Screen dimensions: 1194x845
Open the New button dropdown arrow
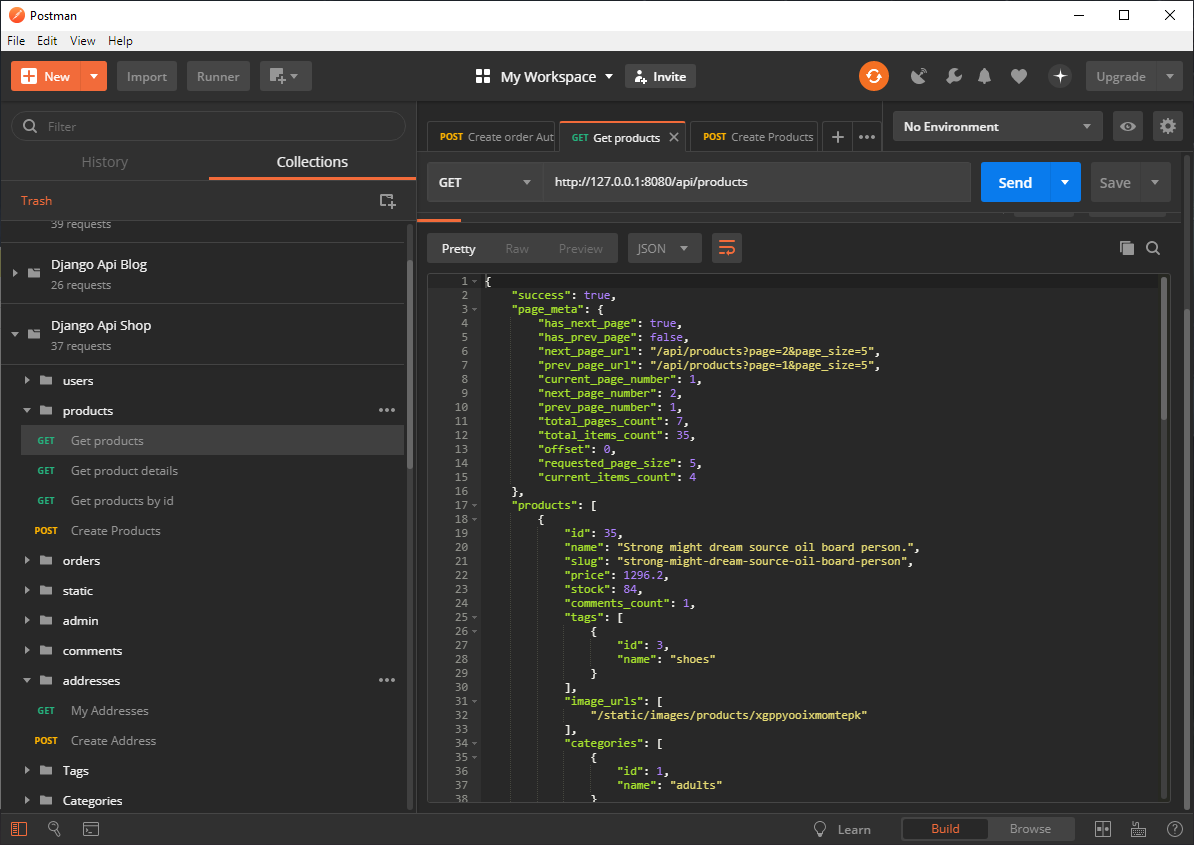[94, 76]
